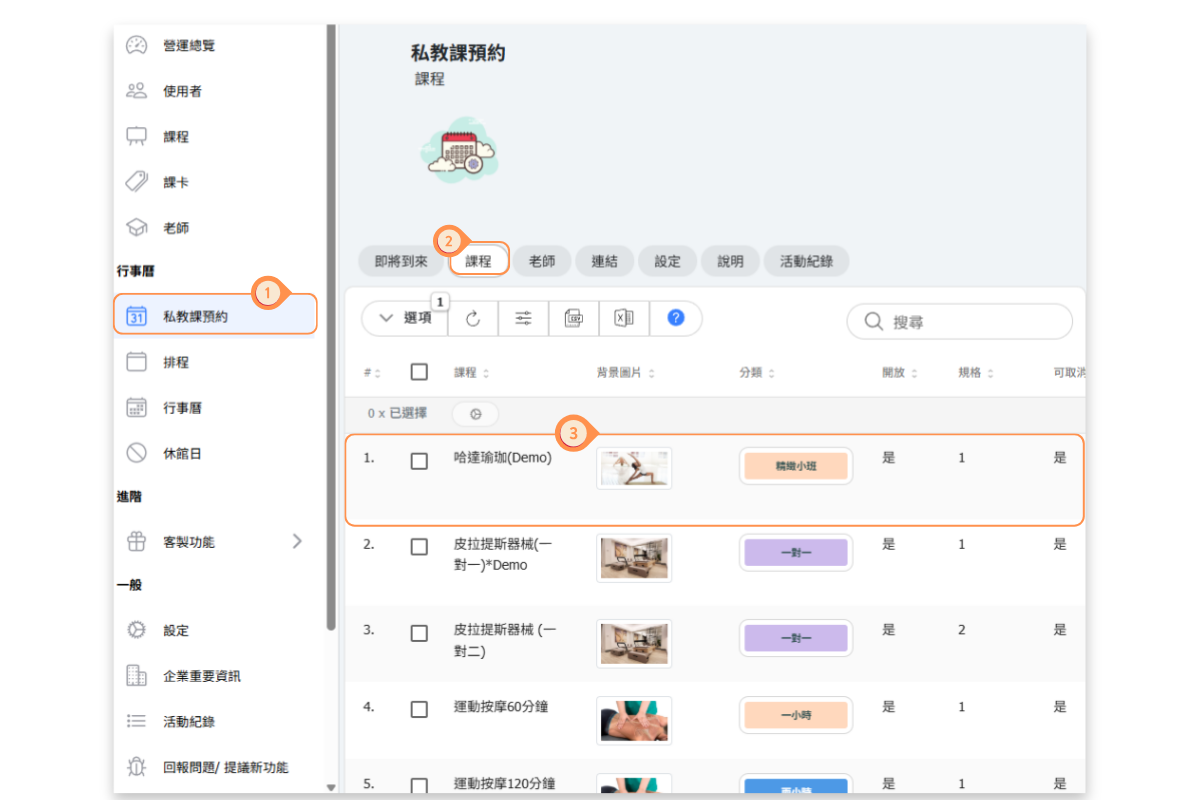Click the 回報問題/ 提議新功能 sidebar link

(225, 767)
